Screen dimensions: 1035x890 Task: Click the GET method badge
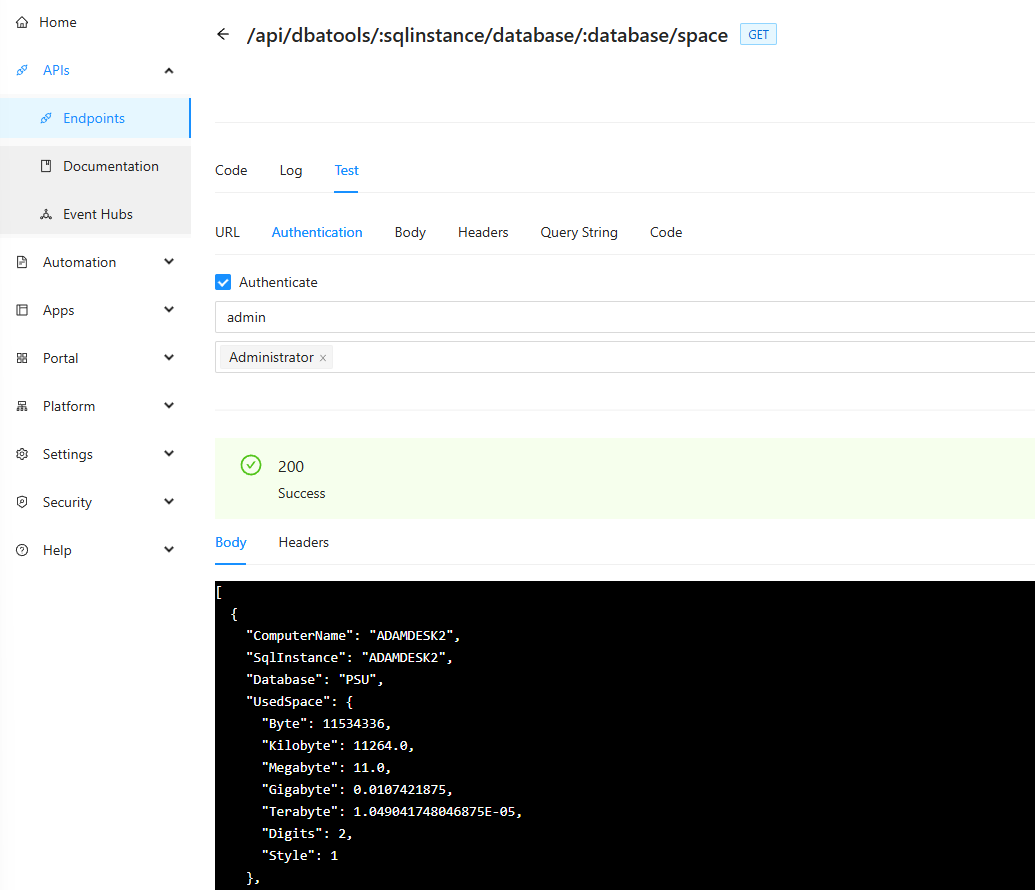[758, 34]
